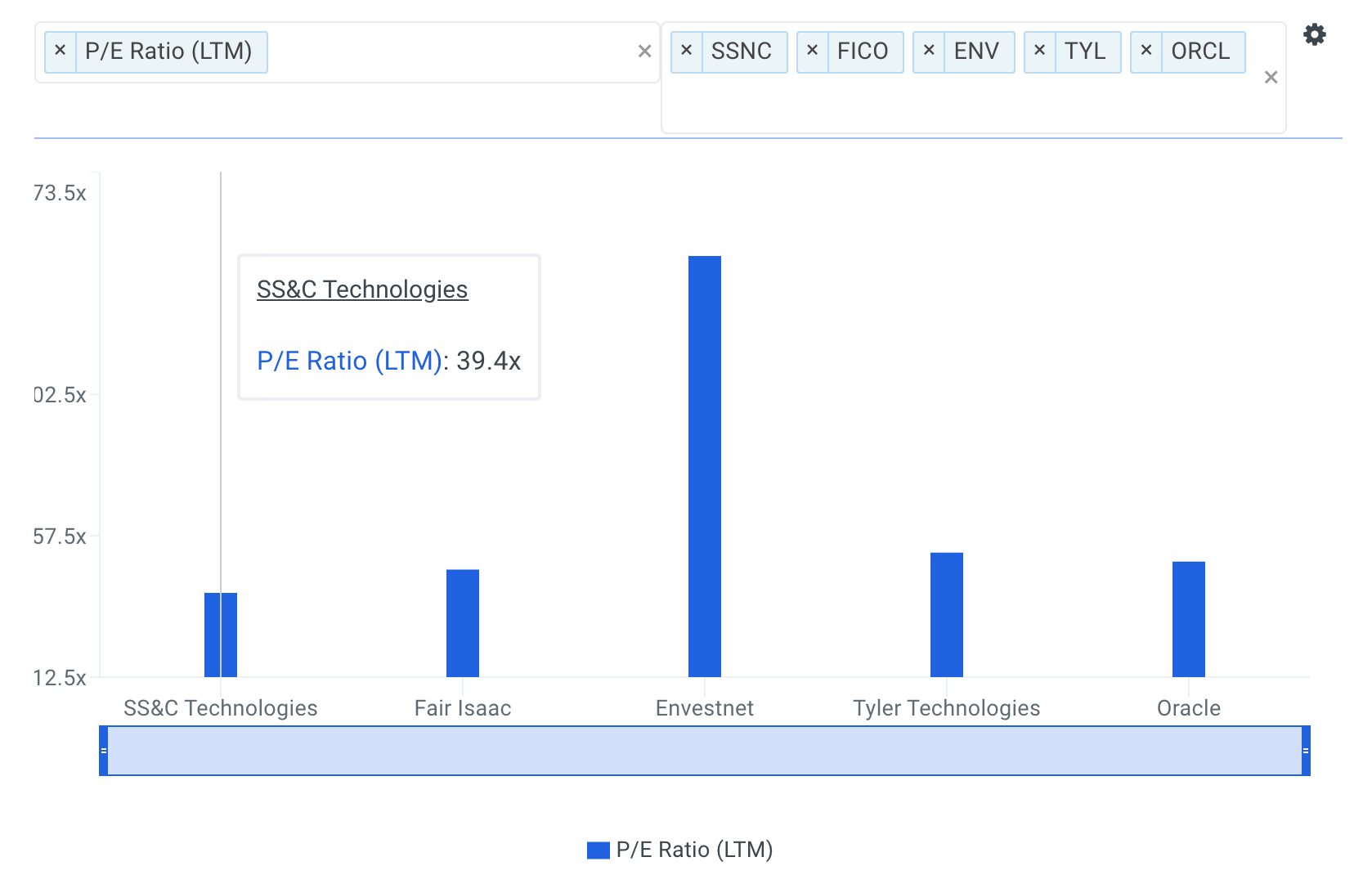Click the Fair Isaac bar
The image size is (1372, 893).
point(463,623)
